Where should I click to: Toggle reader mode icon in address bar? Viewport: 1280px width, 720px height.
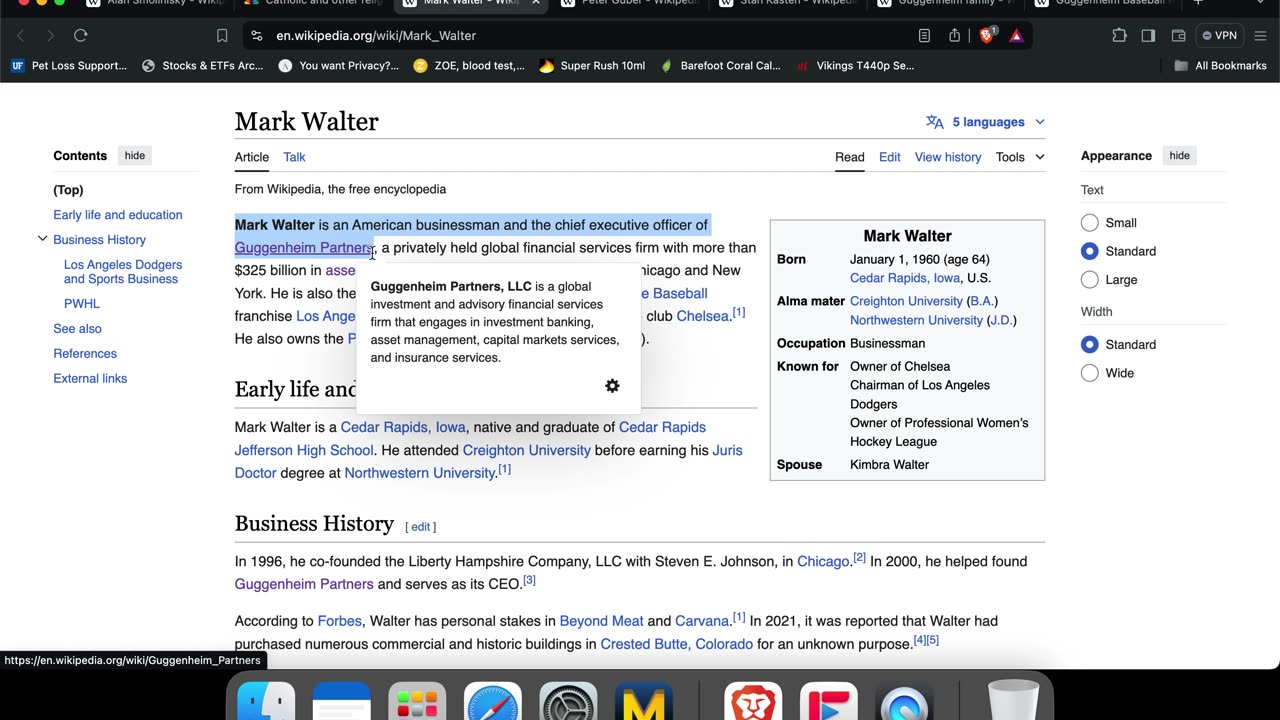click(924, 35)
